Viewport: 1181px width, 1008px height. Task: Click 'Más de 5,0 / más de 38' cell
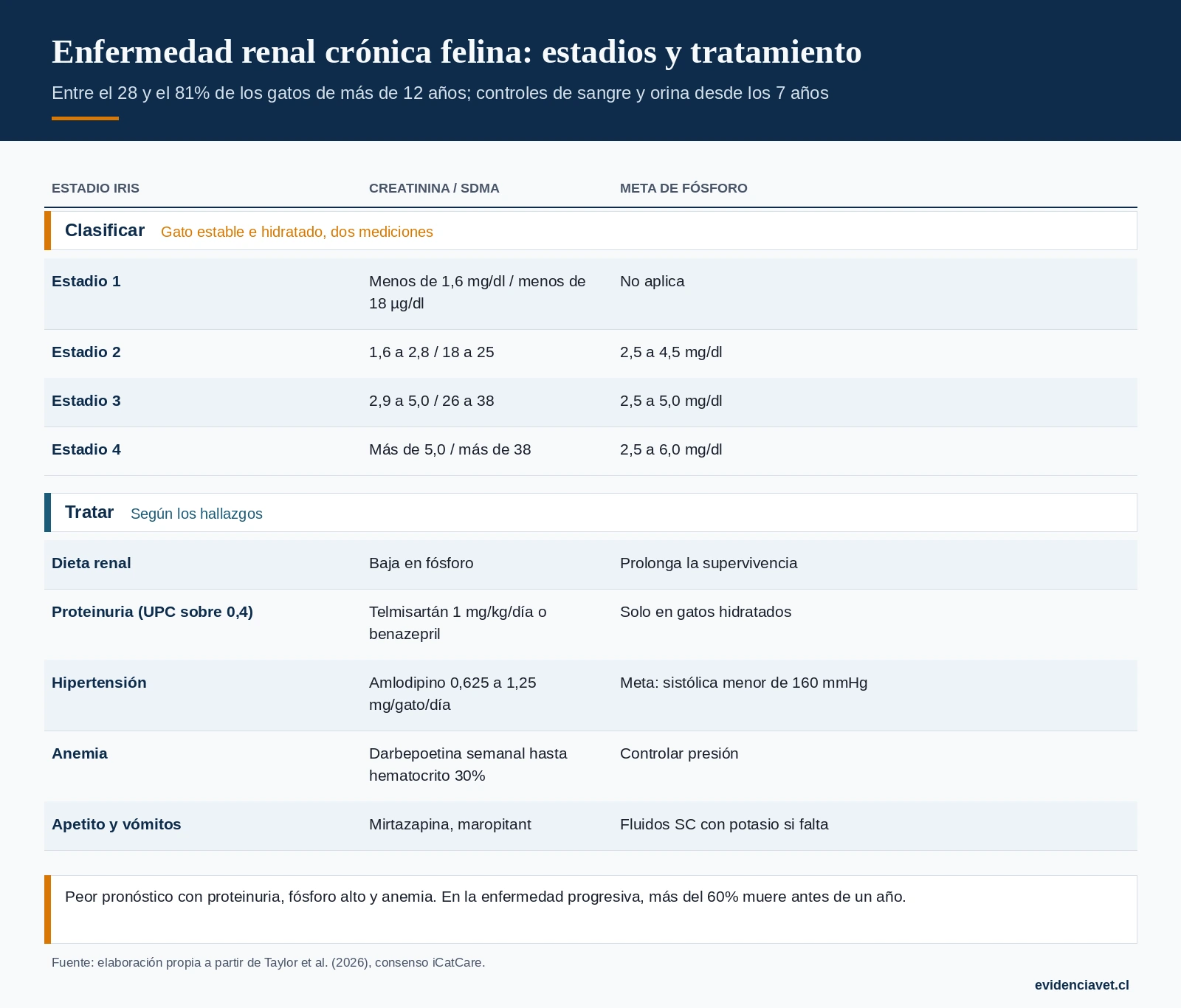point(450,449)
